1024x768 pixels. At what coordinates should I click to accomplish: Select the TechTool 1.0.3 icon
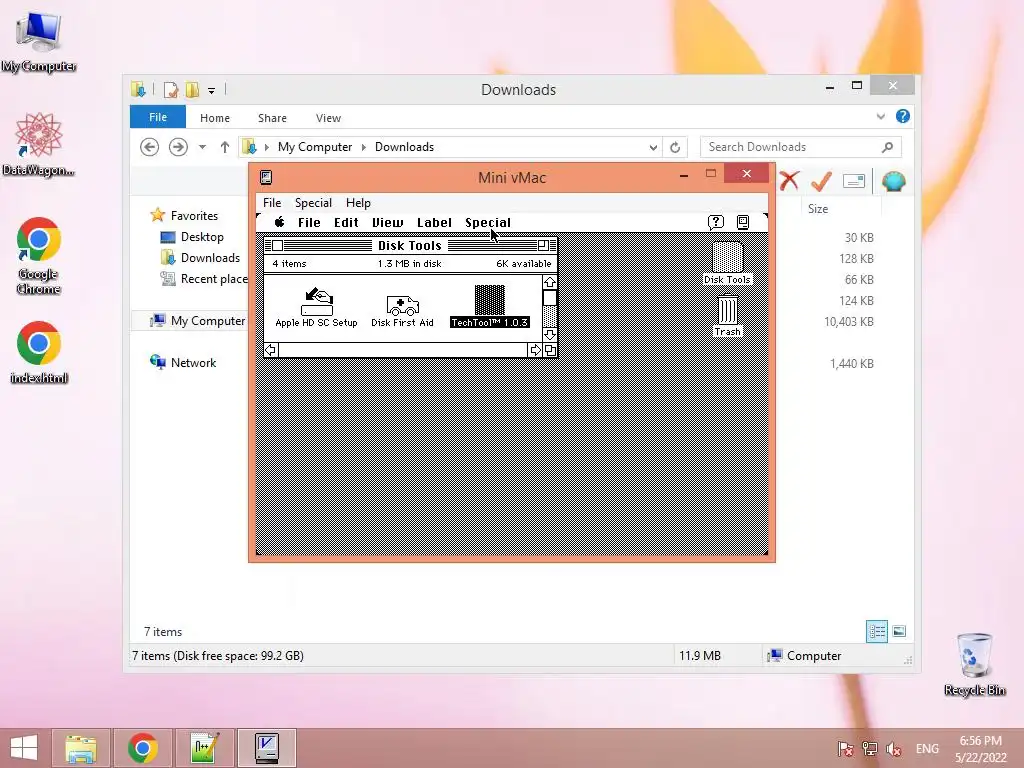[x=490, y=300]
